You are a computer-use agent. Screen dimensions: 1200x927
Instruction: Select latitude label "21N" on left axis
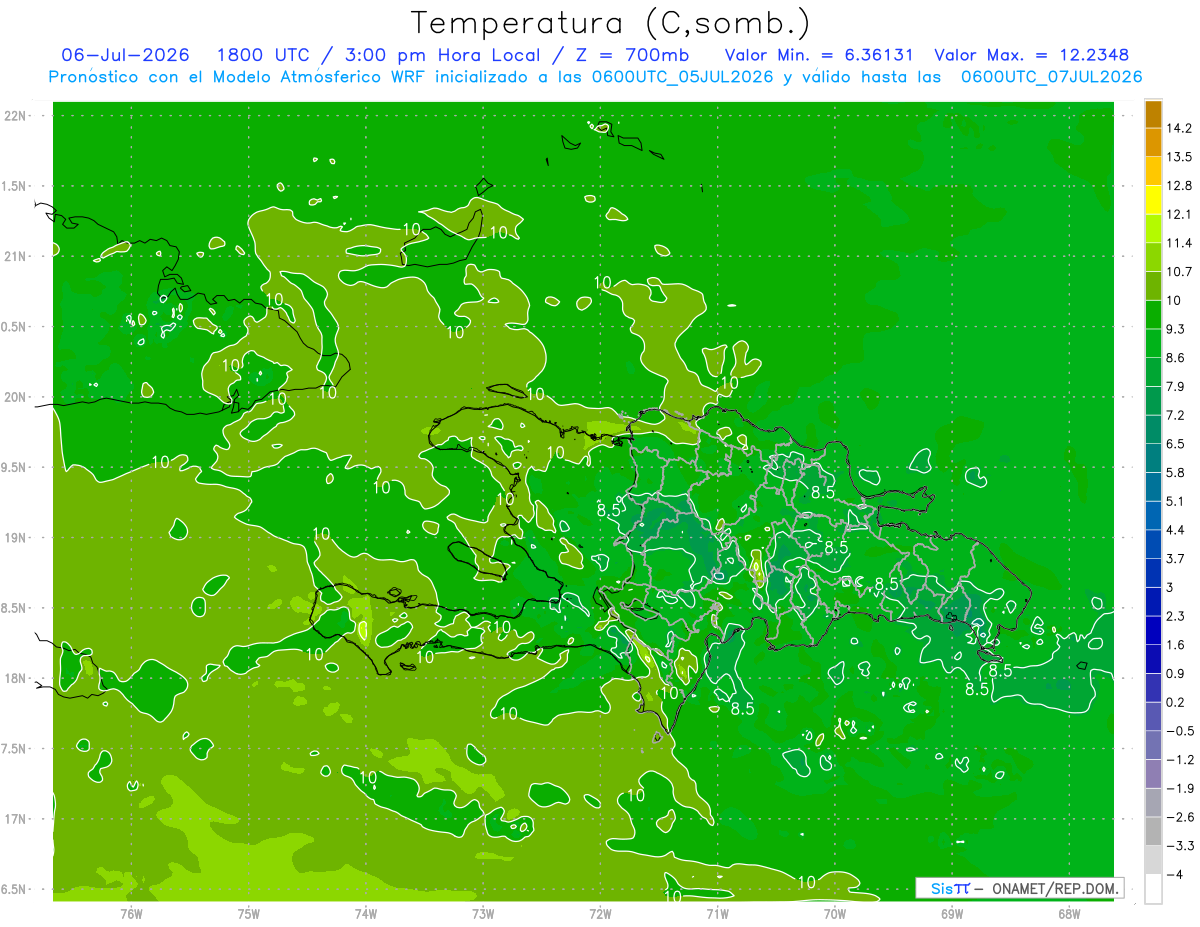[16, 257]
